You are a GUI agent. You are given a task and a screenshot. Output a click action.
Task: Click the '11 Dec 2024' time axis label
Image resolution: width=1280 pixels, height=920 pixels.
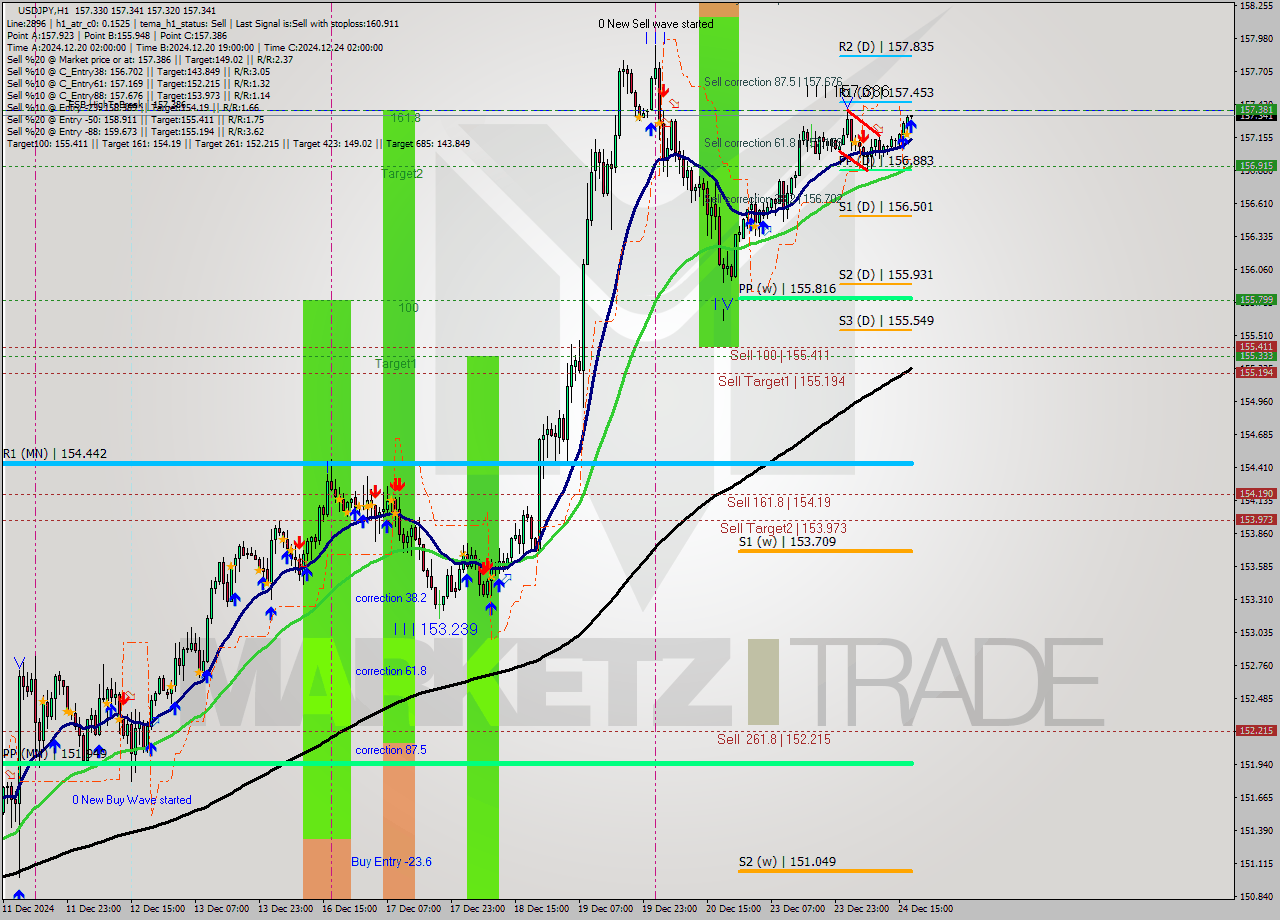click(x=30, y=910)
